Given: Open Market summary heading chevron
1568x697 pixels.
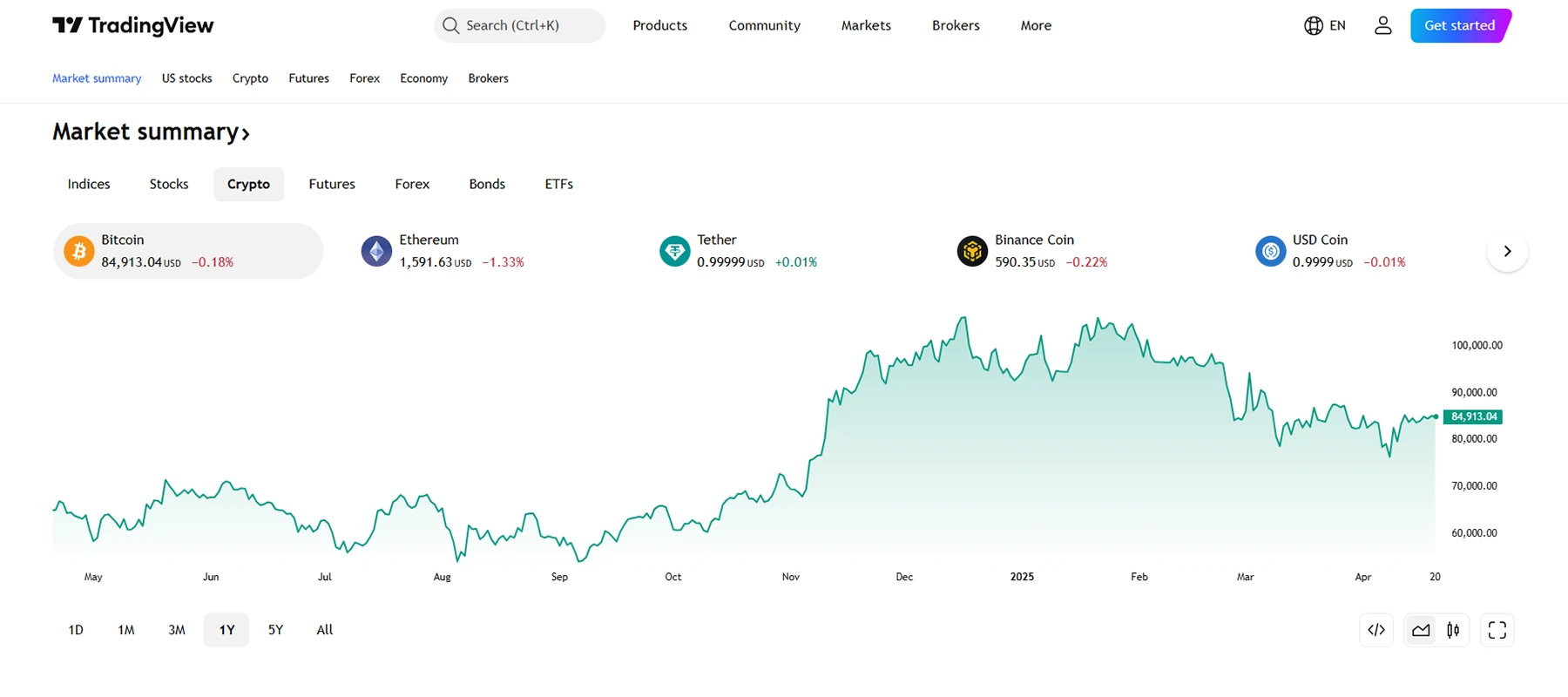Looking at the screenshot, I should (246, 134).
